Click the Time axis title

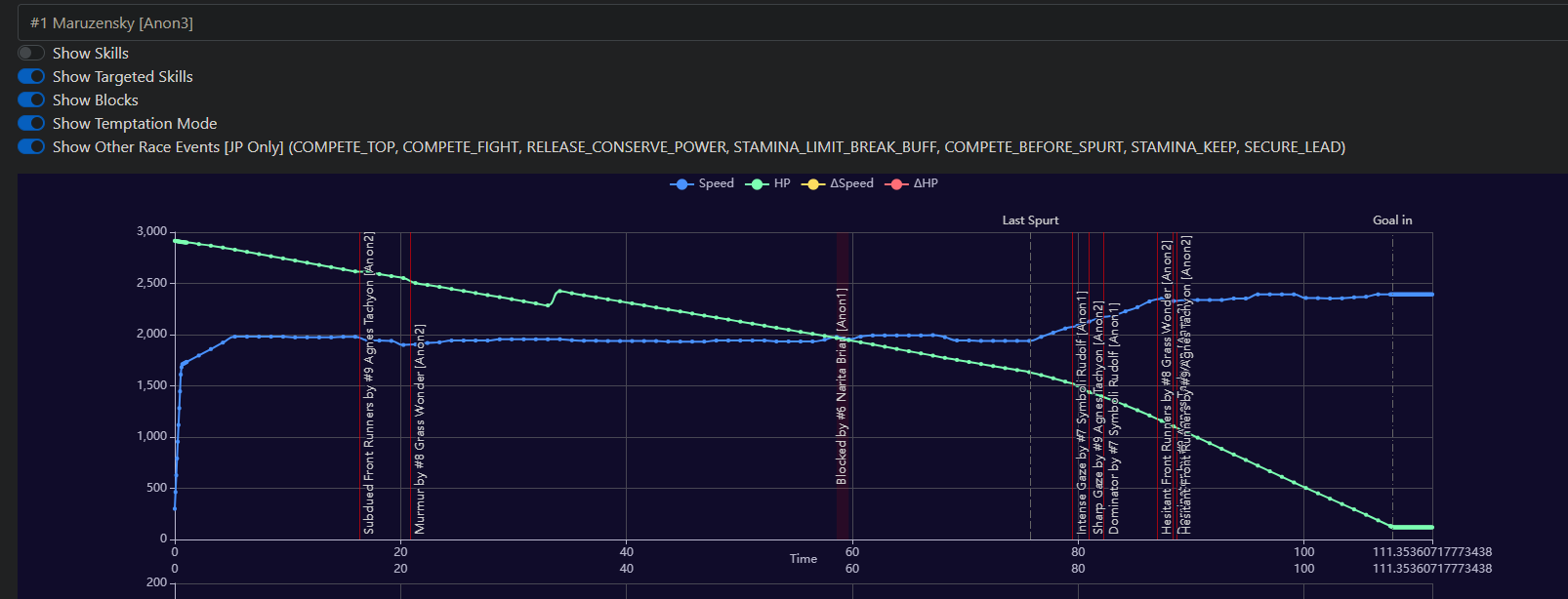804,559
